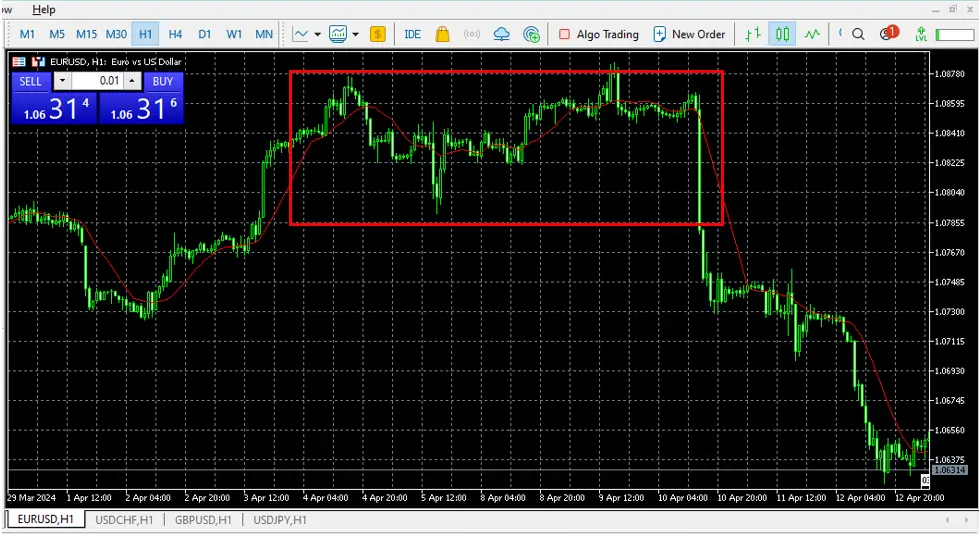Image resolution: width=979 pixels, height=534 pixels.
Task: Click the connection status bar
Action: pos(954,35)
